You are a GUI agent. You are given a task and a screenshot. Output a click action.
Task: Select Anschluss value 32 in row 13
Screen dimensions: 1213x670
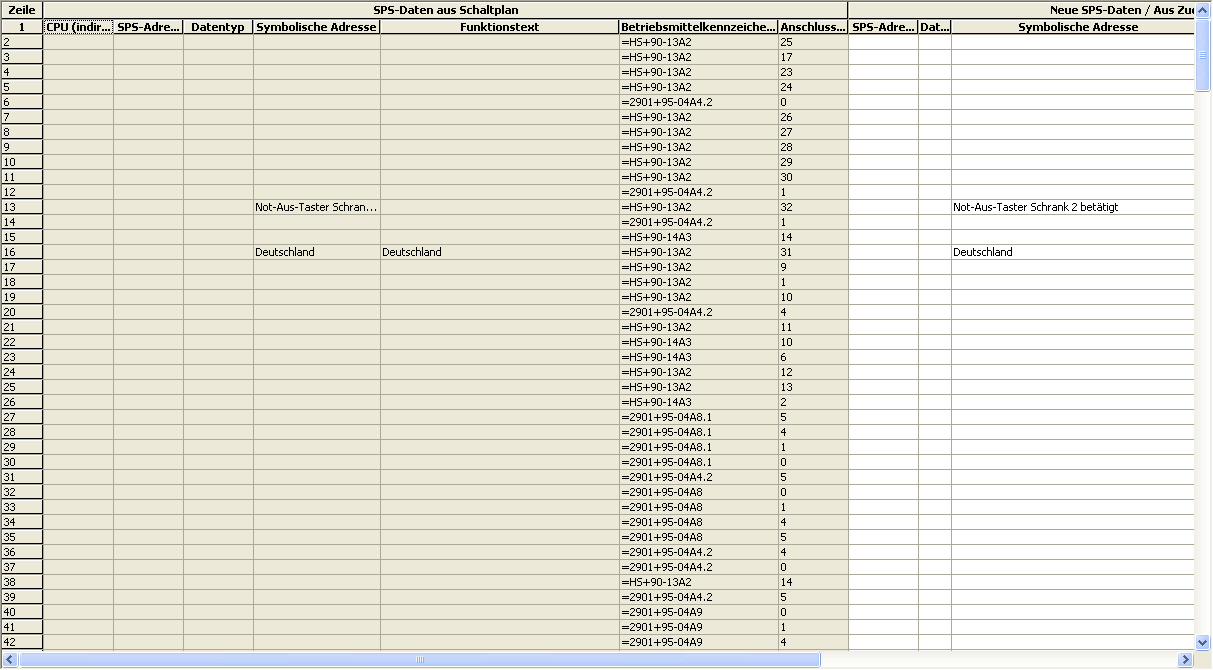click(813, 207)
